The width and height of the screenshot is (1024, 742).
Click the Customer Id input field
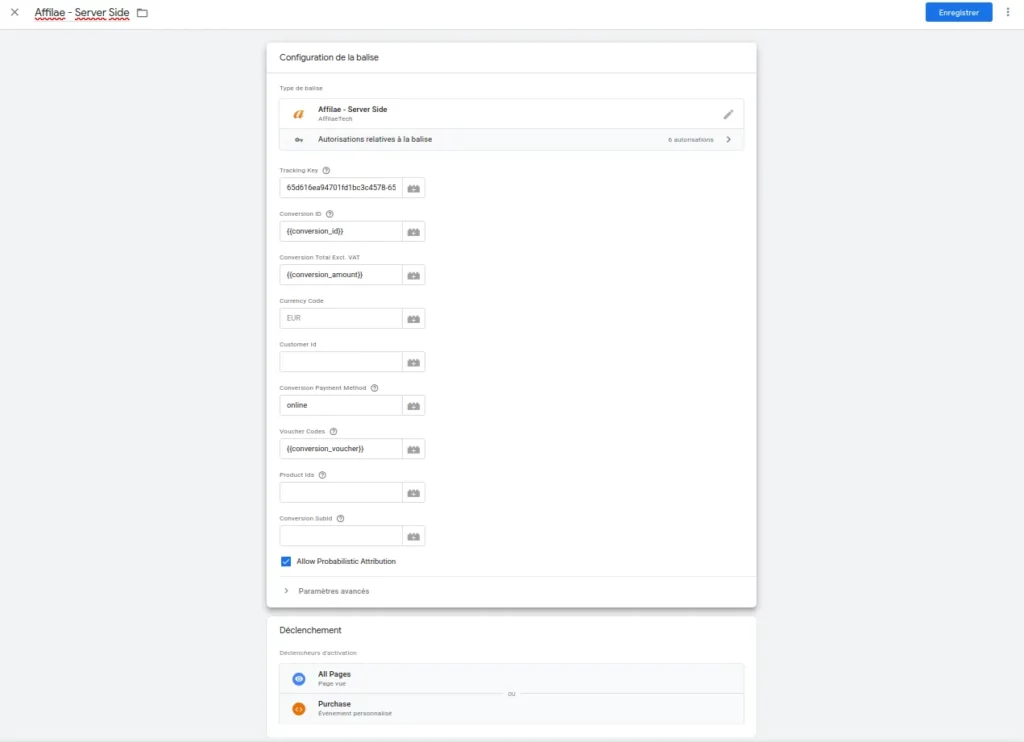[341, 362]
